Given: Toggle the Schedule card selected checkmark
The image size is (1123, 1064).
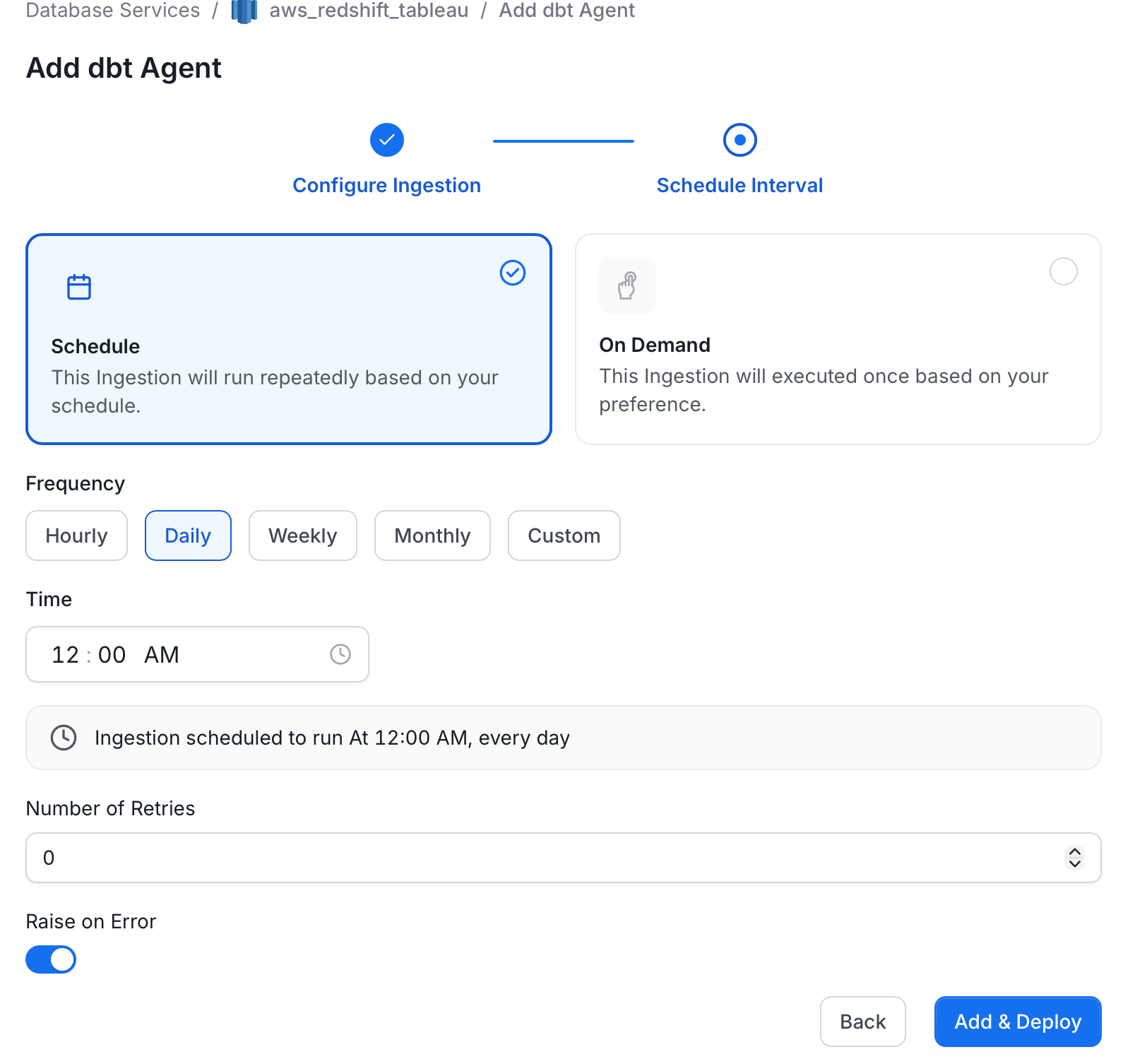Looking at the screenshot, I should pyautogui.click(x=513, y=273).
